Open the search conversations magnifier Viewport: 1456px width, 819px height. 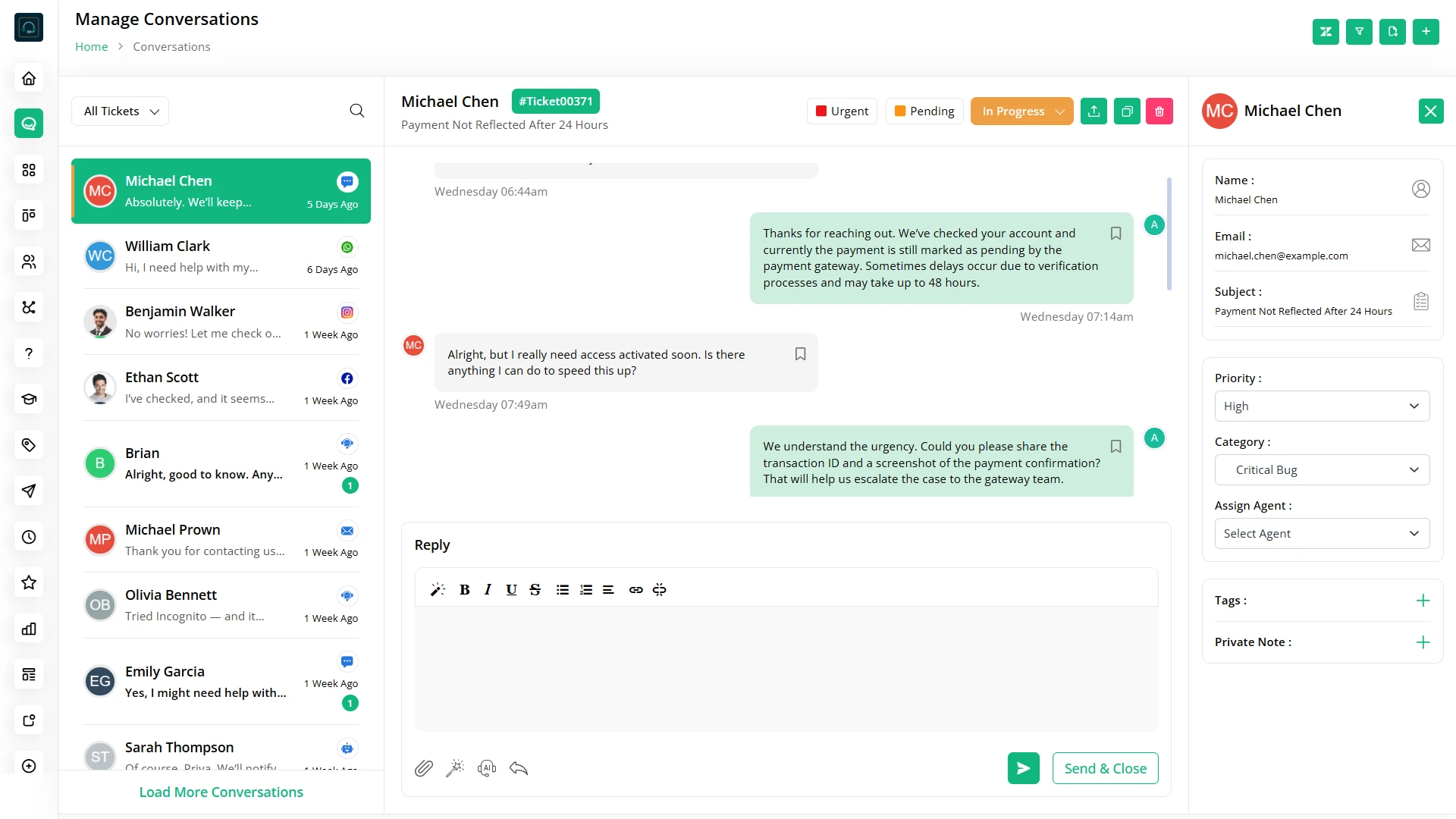(357, 111)
